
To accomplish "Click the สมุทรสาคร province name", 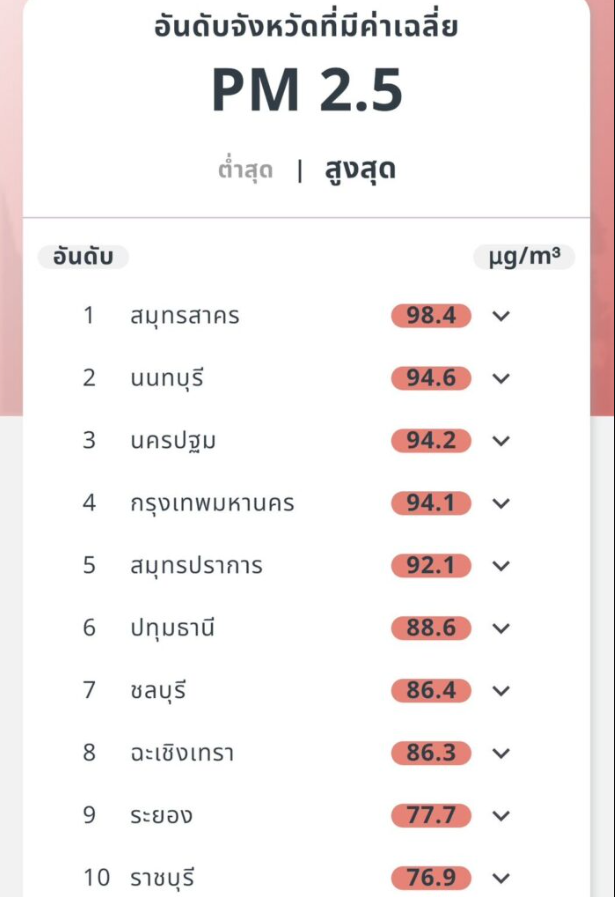I will tap(184, 316).
